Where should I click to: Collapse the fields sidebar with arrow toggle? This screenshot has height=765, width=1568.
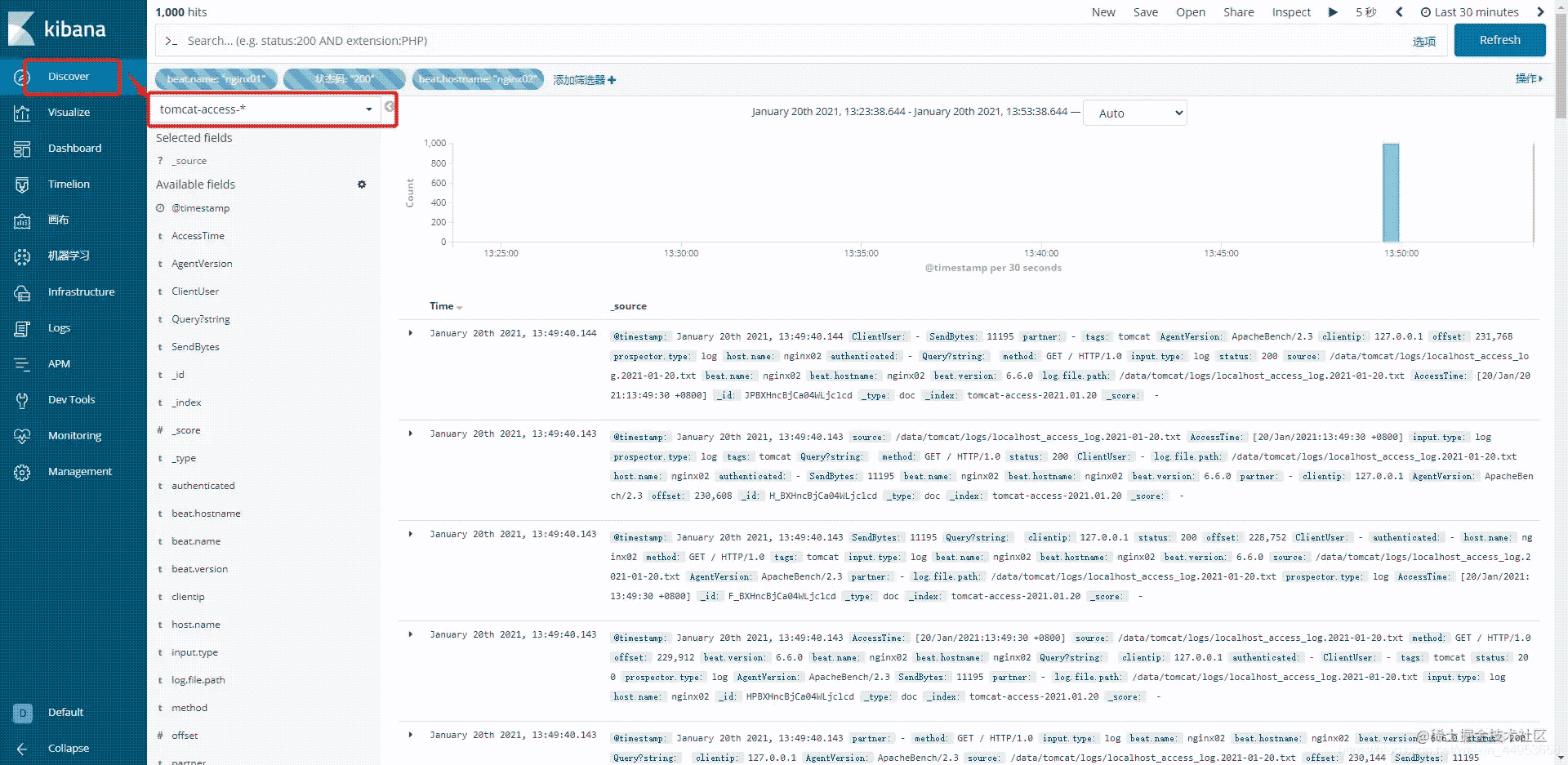(390, 107)
